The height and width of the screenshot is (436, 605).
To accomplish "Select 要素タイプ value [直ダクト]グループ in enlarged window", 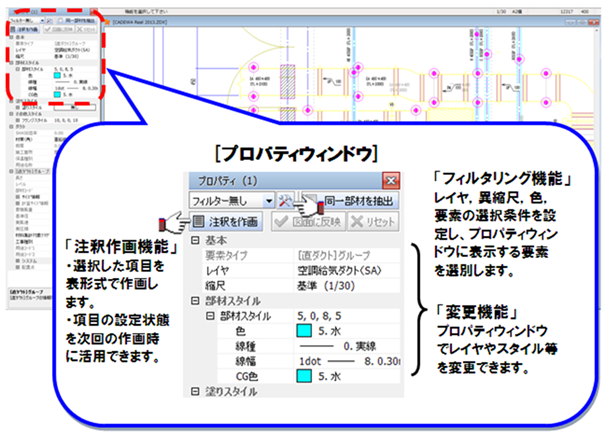I will point(333,255).
